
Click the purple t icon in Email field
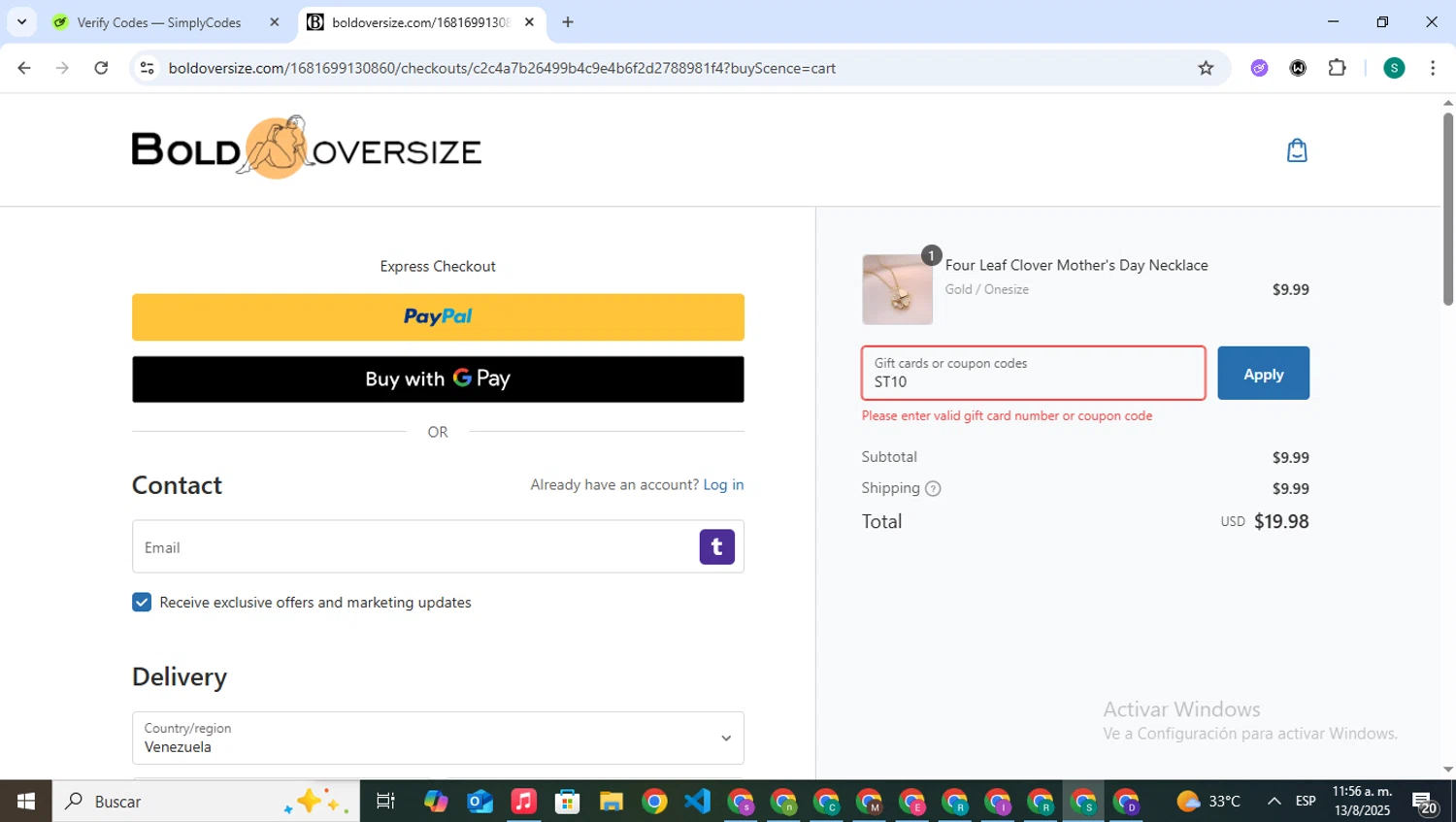(716, 547)
